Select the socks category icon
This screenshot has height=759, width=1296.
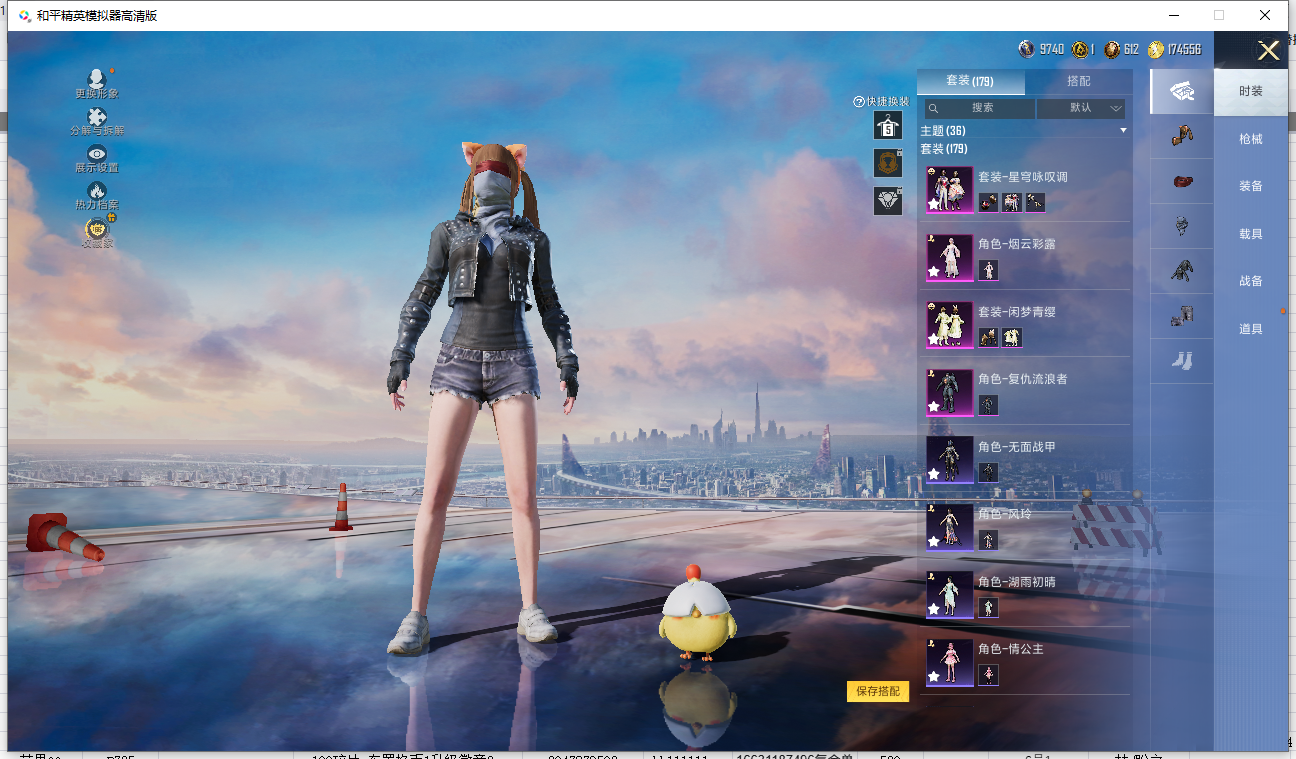coord(1181,360)
